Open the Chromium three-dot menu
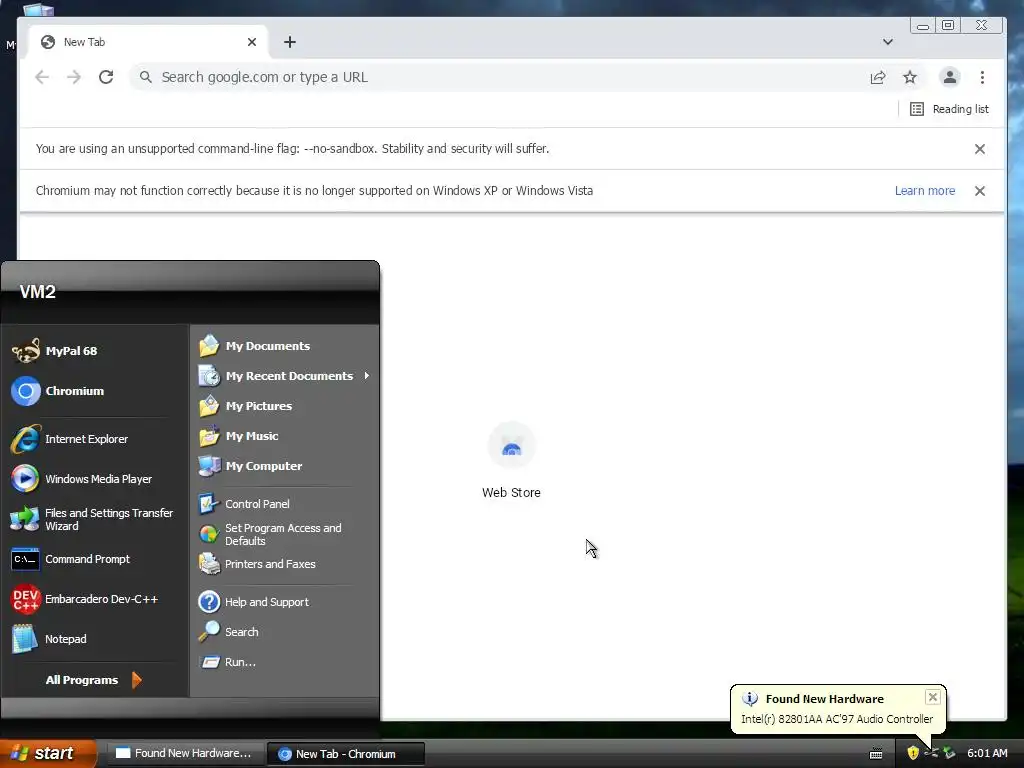Viewport: 1024px width, 768px height. tap(982, 77)
